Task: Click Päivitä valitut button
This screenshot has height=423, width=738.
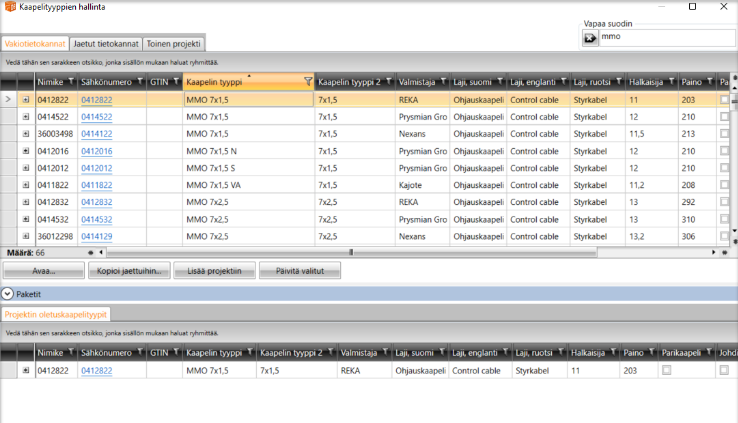Action: pos(300,271)
